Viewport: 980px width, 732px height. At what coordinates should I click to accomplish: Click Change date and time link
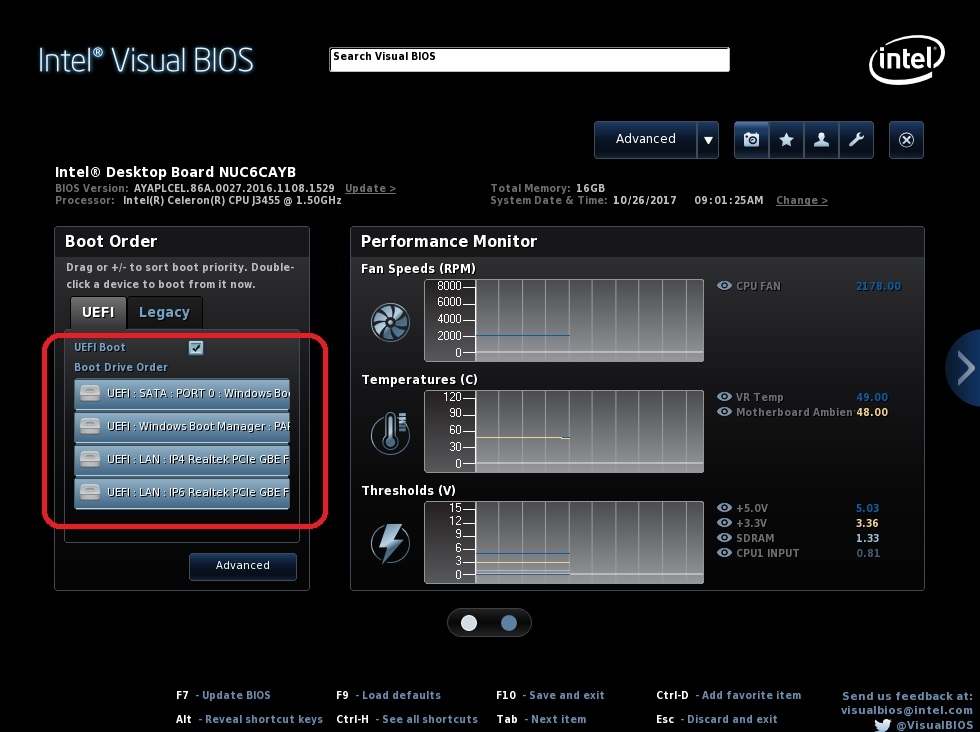[x=802, y=201]
